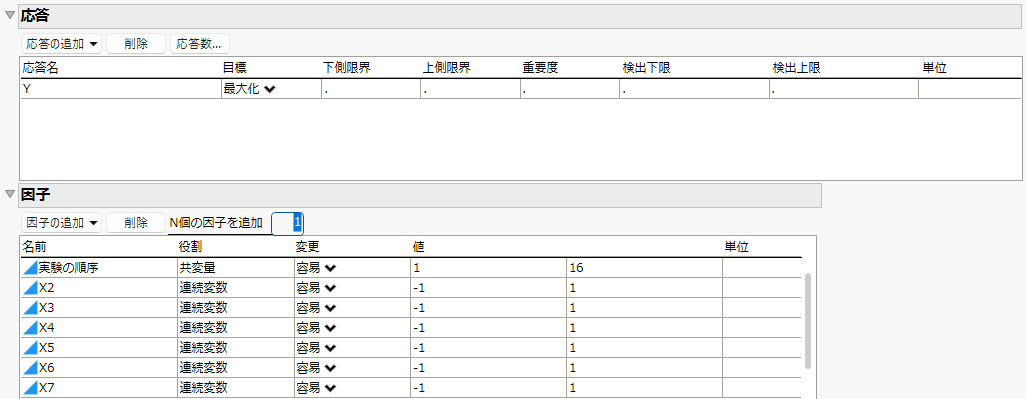Screen dimensions: 1026x399
Task: Click the value 16 for 実験の順序
Action: pyautogui.click(x=644, y=268)
